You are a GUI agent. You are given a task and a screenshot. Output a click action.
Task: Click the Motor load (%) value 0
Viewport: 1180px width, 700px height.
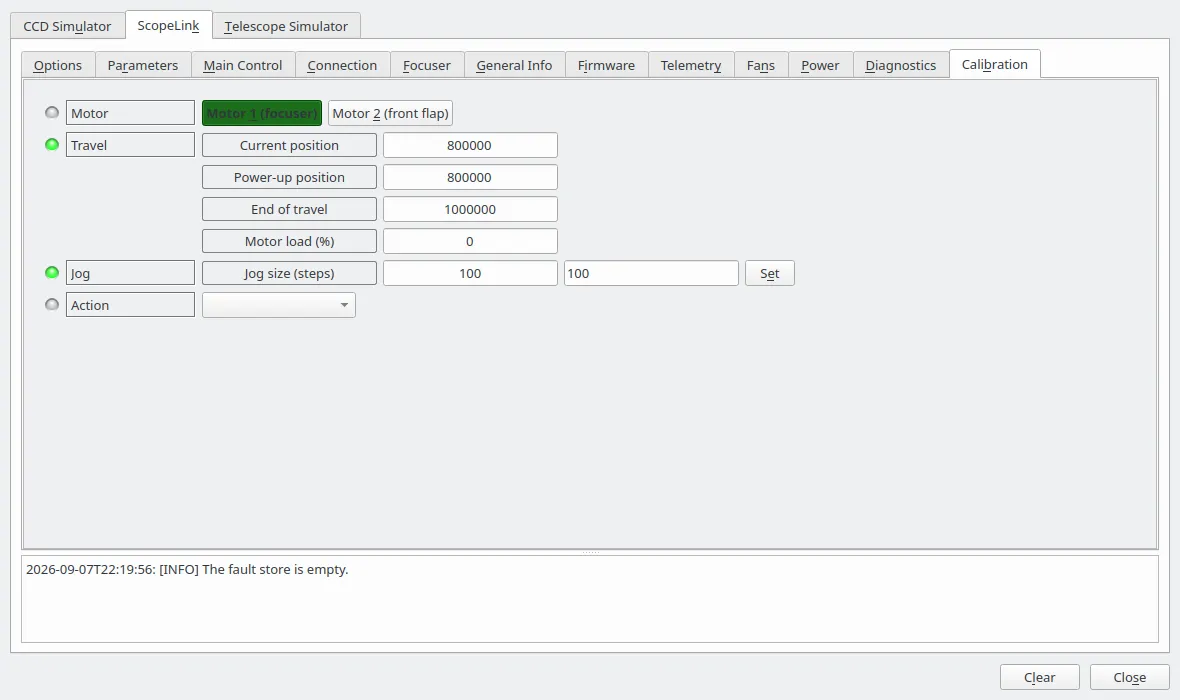point(470,241)
